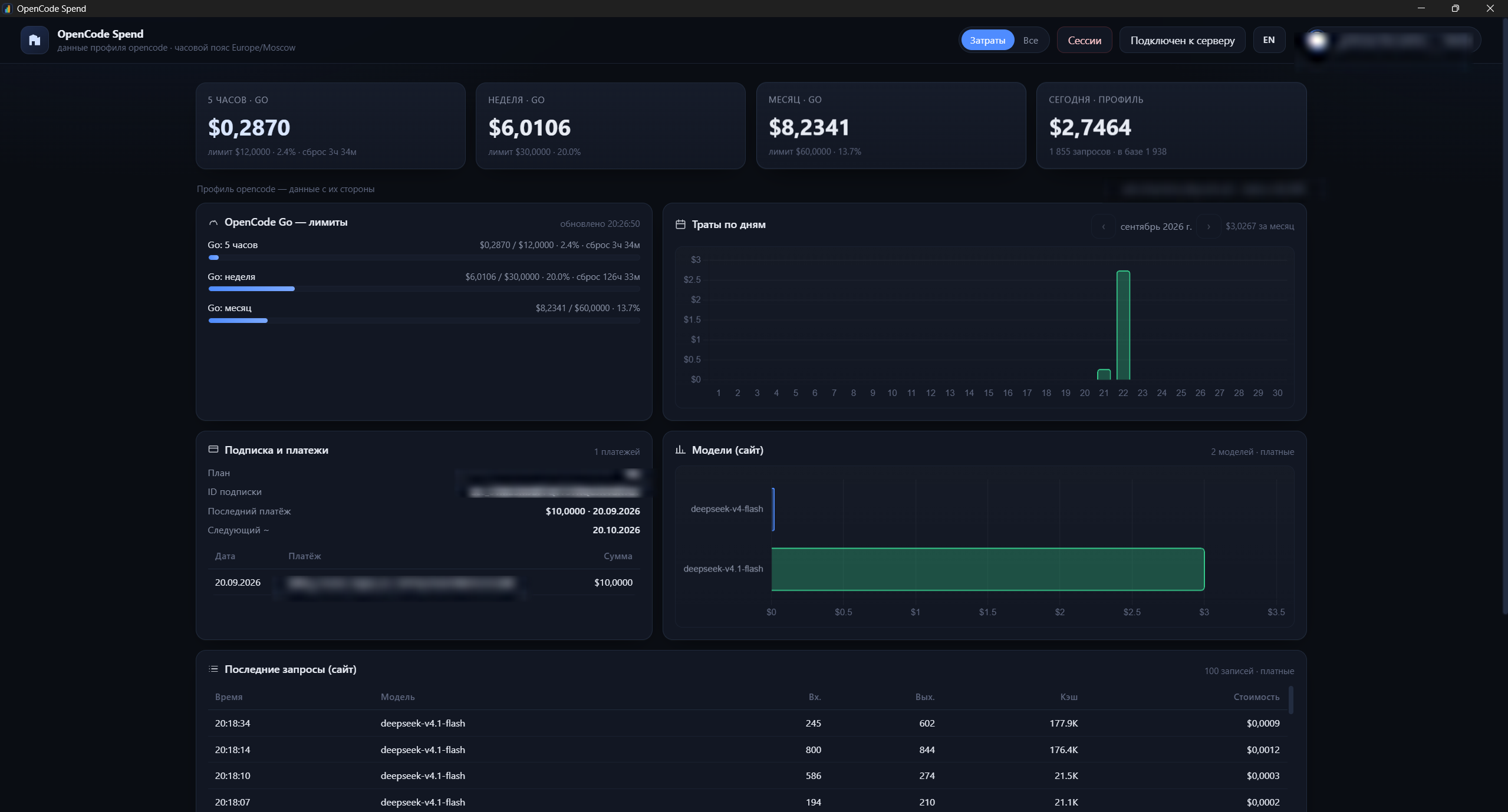Open the Сессии tab
The height and width of the screenshot is (812, 1508).
point(1084,40)
